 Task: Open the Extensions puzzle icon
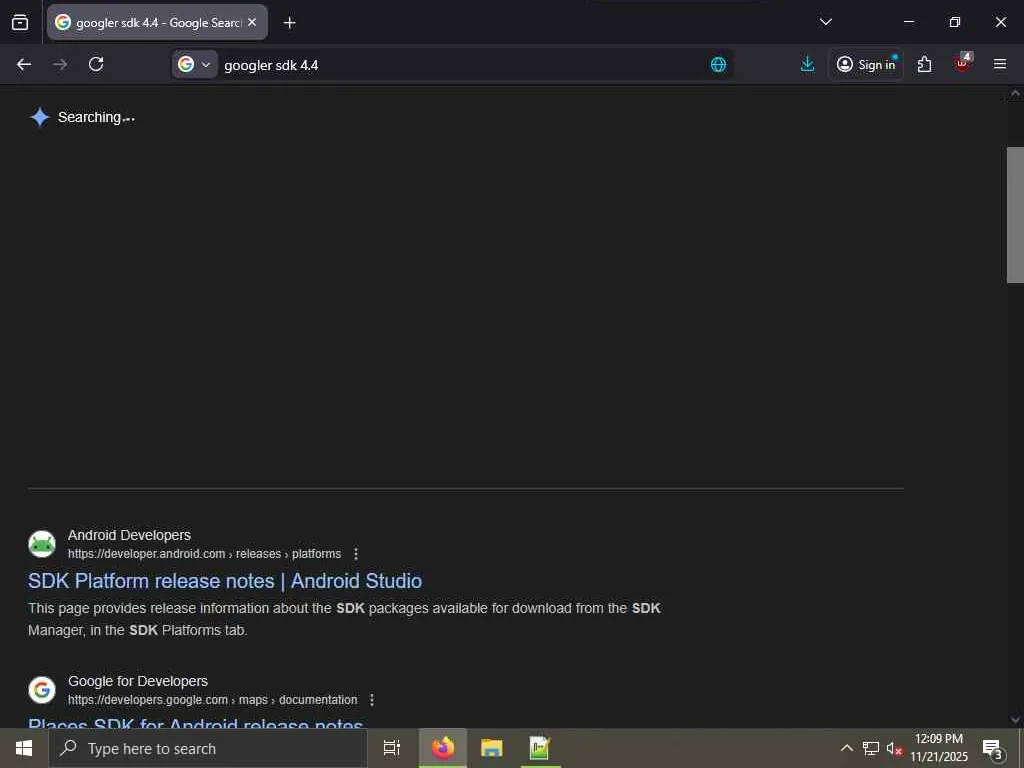point(924,64)
